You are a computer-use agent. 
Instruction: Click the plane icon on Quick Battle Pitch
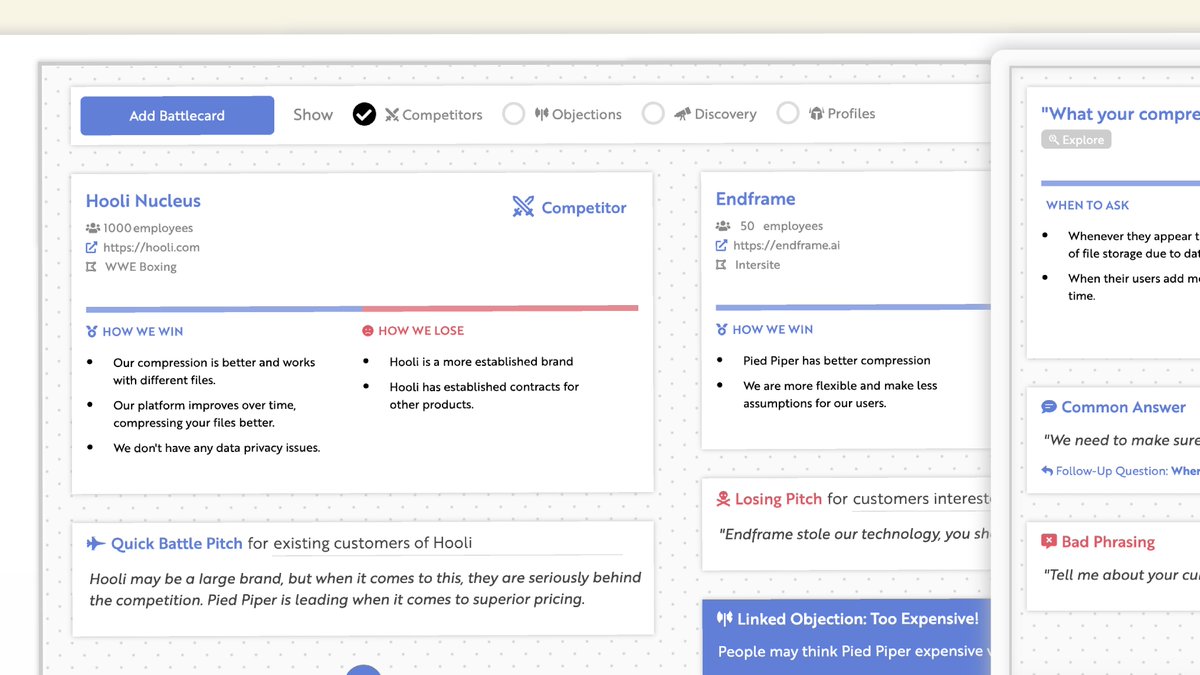tap(96, 544)
